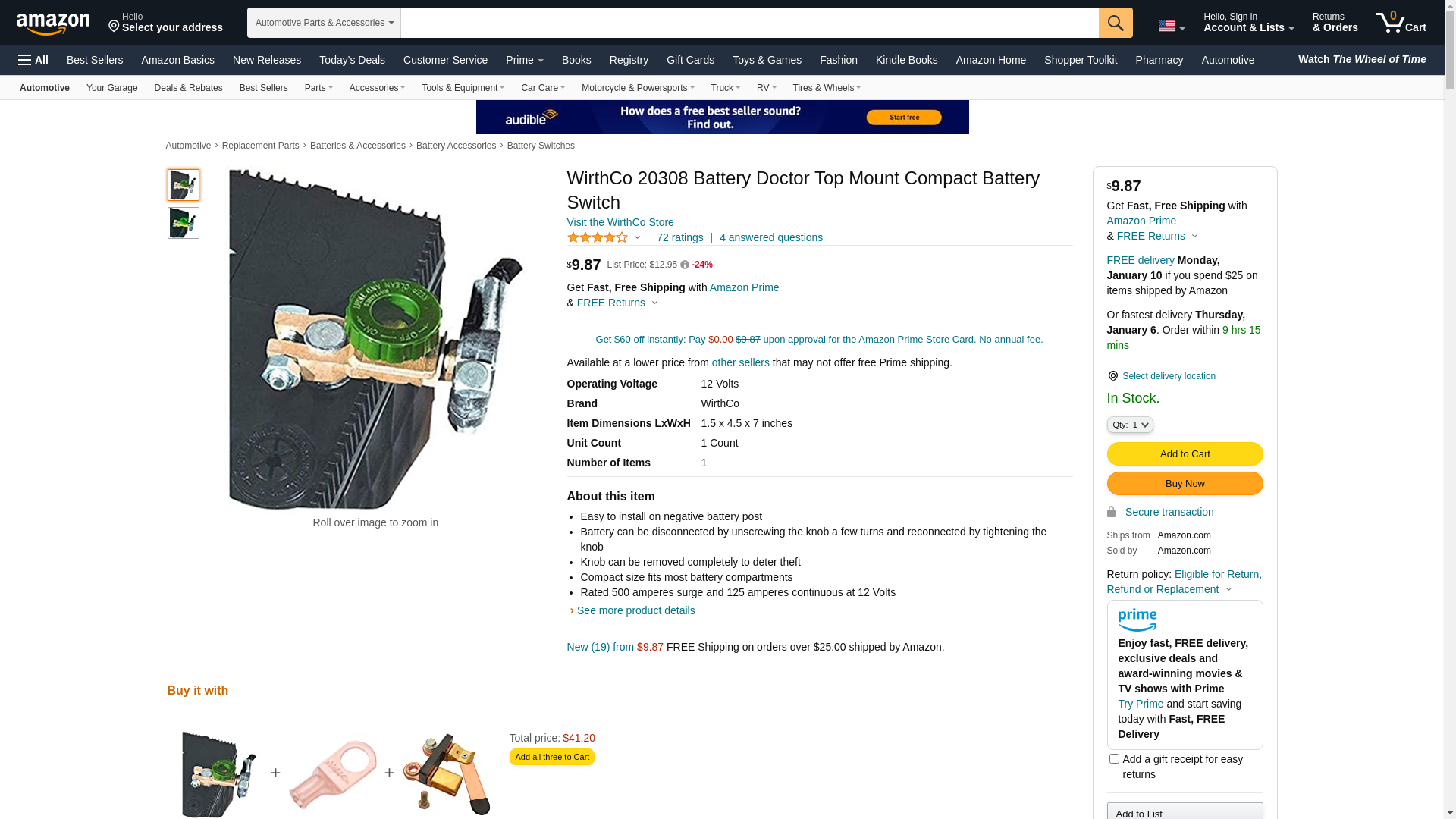Open Today's Deals in navigation bar
The height and width of the screenshot is (819, 1456).
pyautogui.click(x=352, y=60)
